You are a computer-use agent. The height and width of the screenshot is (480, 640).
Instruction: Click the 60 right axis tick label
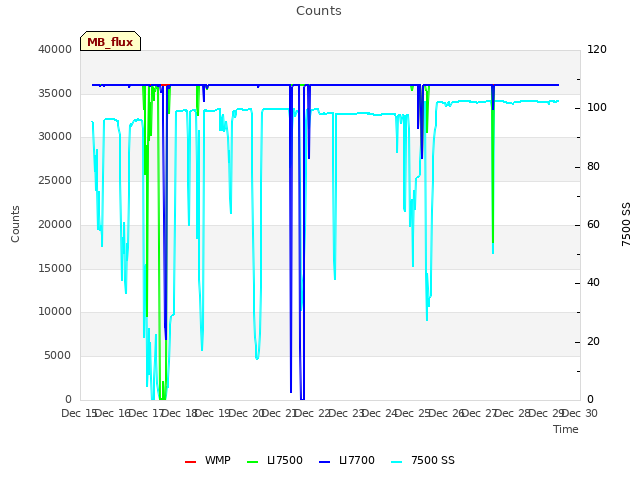pos(593,224)
